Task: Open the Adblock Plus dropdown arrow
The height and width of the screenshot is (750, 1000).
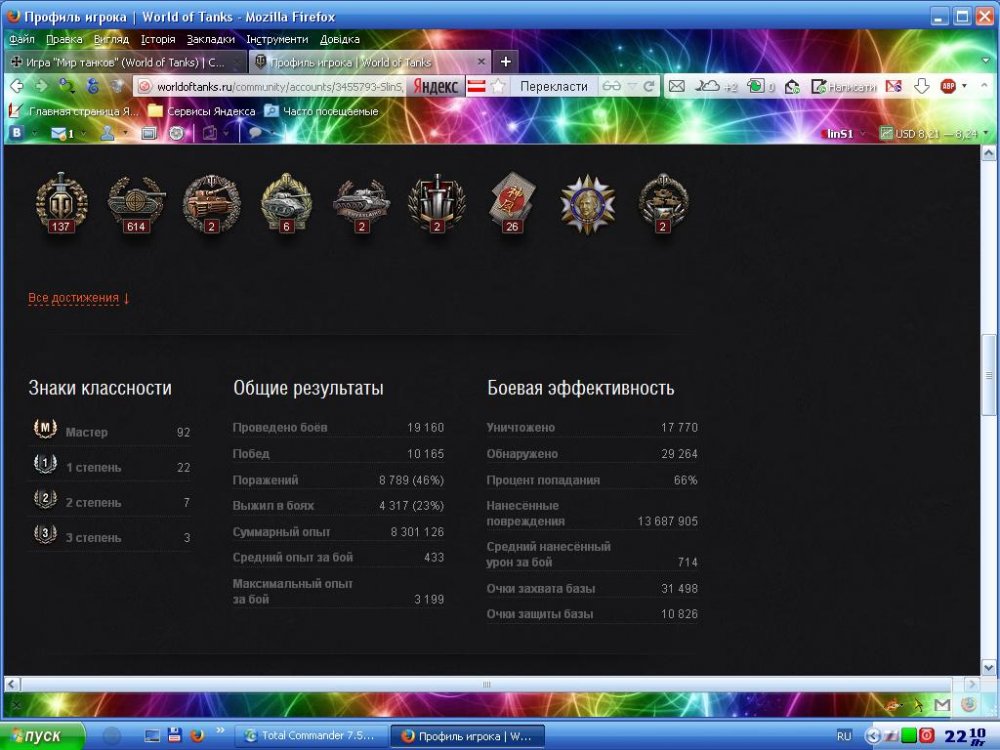Action: coord(964,85)
